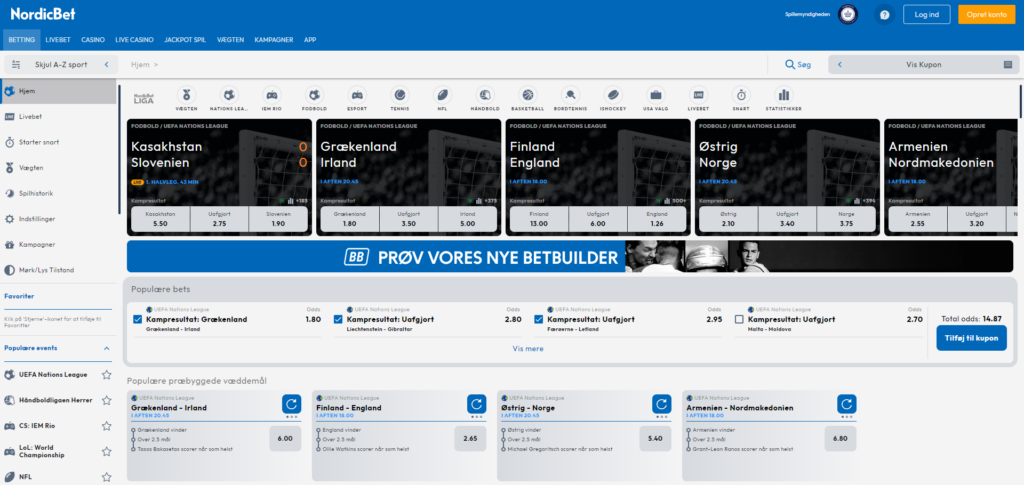Refresh the Grækenland - Irland prebuilt bet
Viewport: 1024px width, 485px height.
click(x=291, y=403)
